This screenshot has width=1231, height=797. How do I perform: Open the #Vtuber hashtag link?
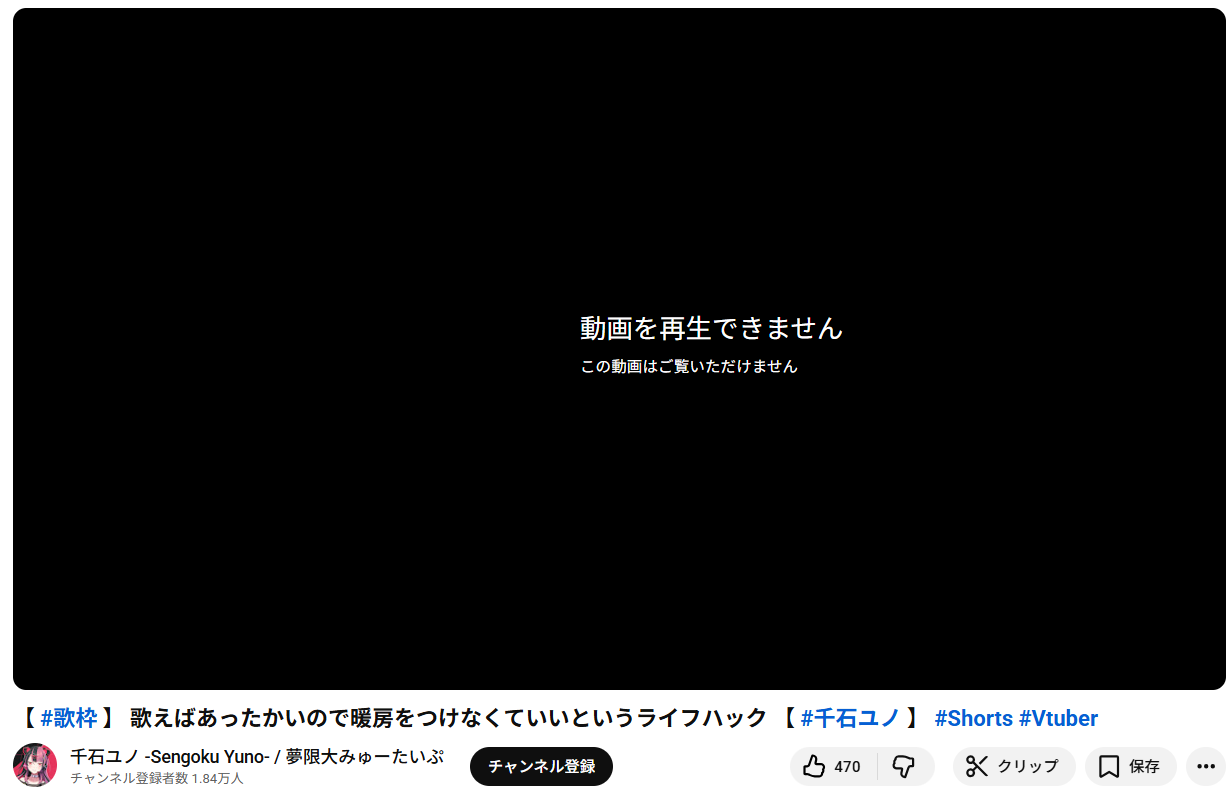tap(1058, 718)
